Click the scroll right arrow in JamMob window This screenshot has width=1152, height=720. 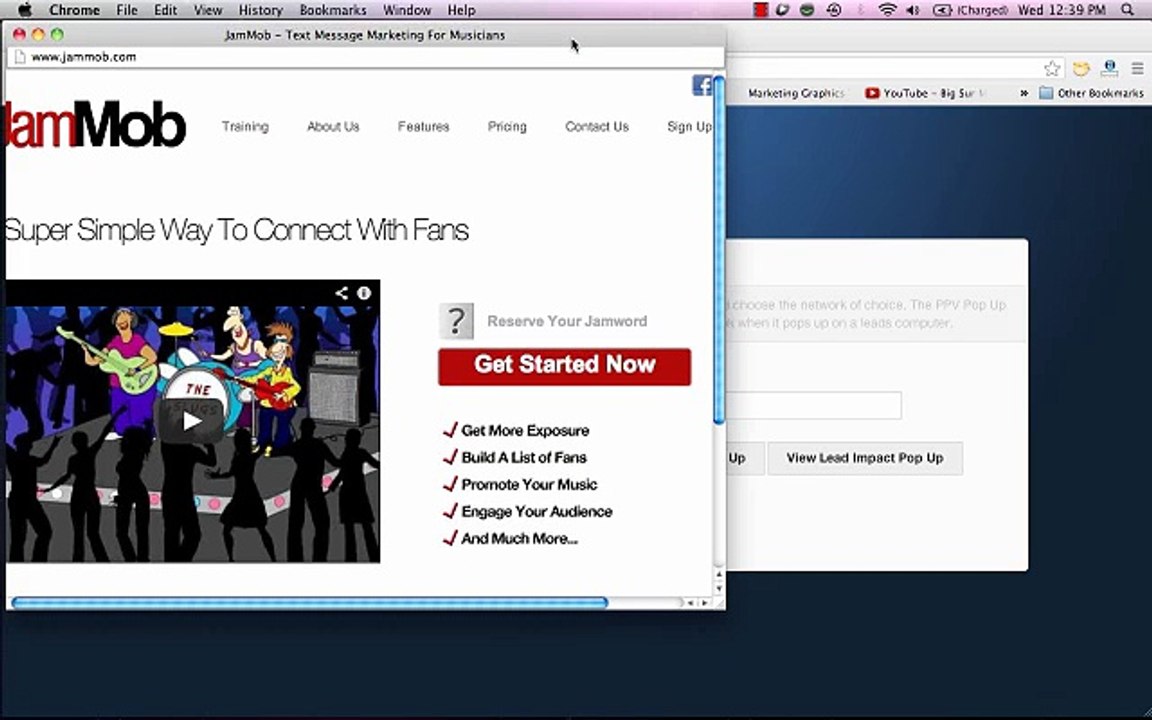point(705,603)
